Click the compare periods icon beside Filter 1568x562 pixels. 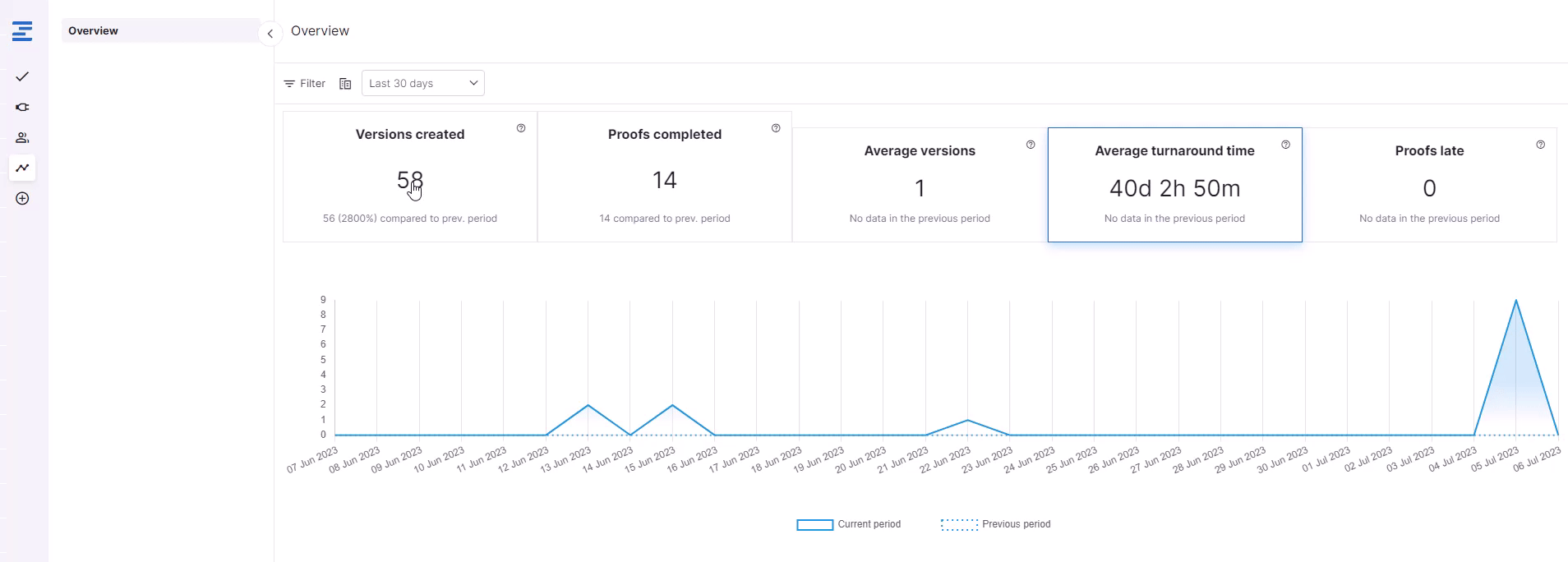tap(345, 84)
